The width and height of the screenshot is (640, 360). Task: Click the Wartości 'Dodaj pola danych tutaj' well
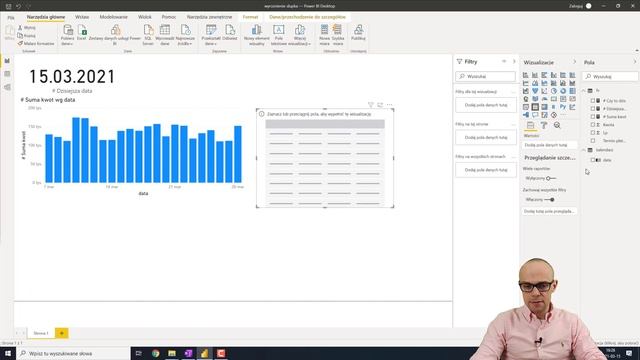coord(549,145)
